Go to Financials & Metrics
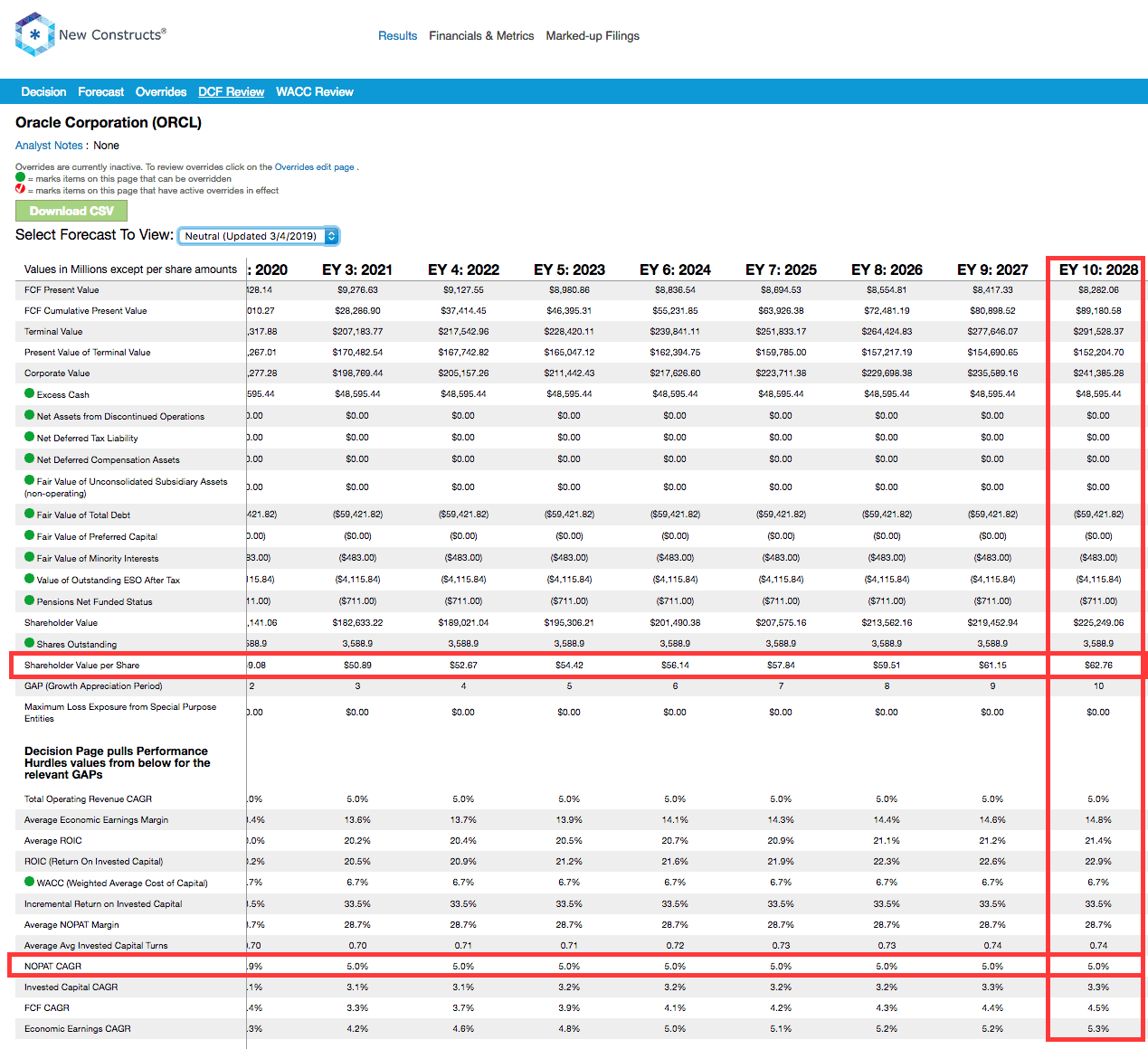 coord(481,36)
